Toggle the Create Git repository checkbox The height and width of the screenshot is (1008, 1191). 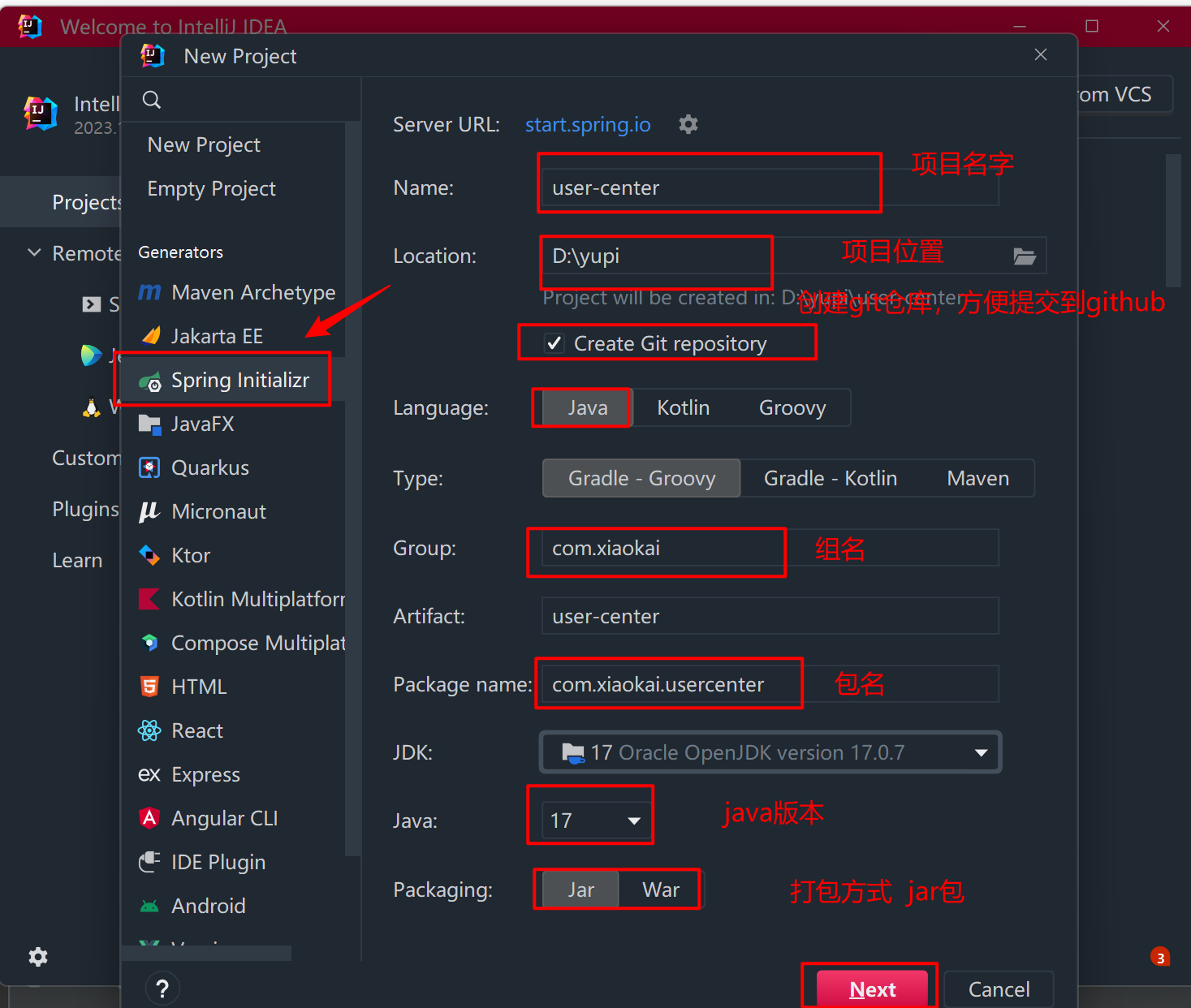(555, 343)
